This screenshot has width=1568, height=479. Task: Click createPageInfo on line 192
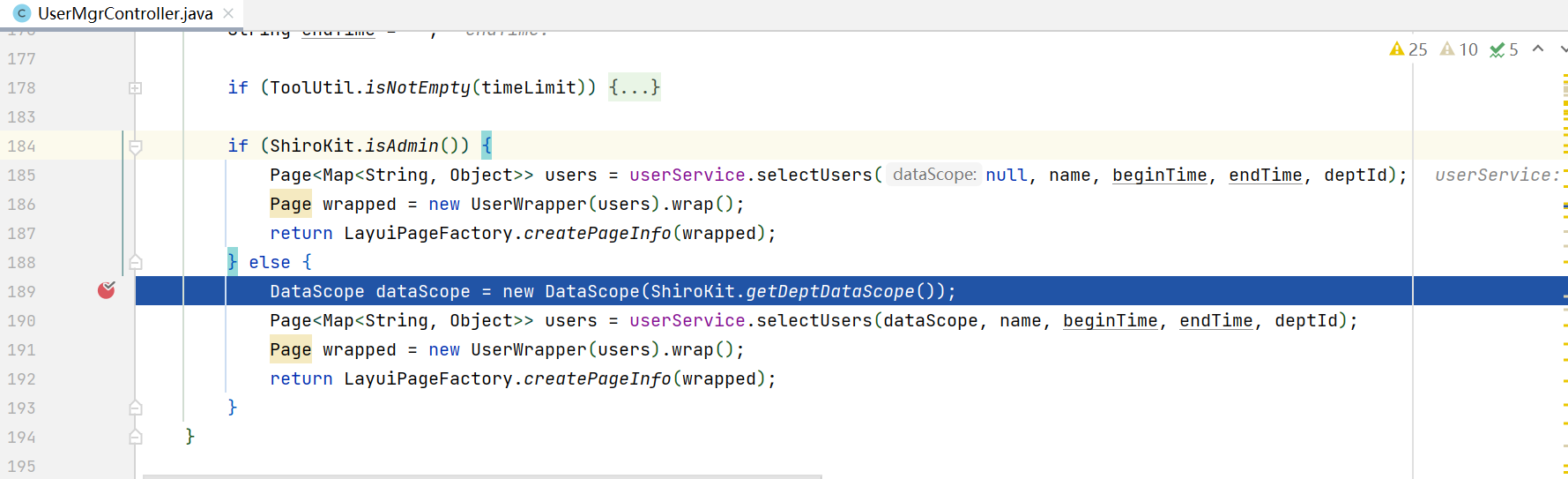coord(598,378)
